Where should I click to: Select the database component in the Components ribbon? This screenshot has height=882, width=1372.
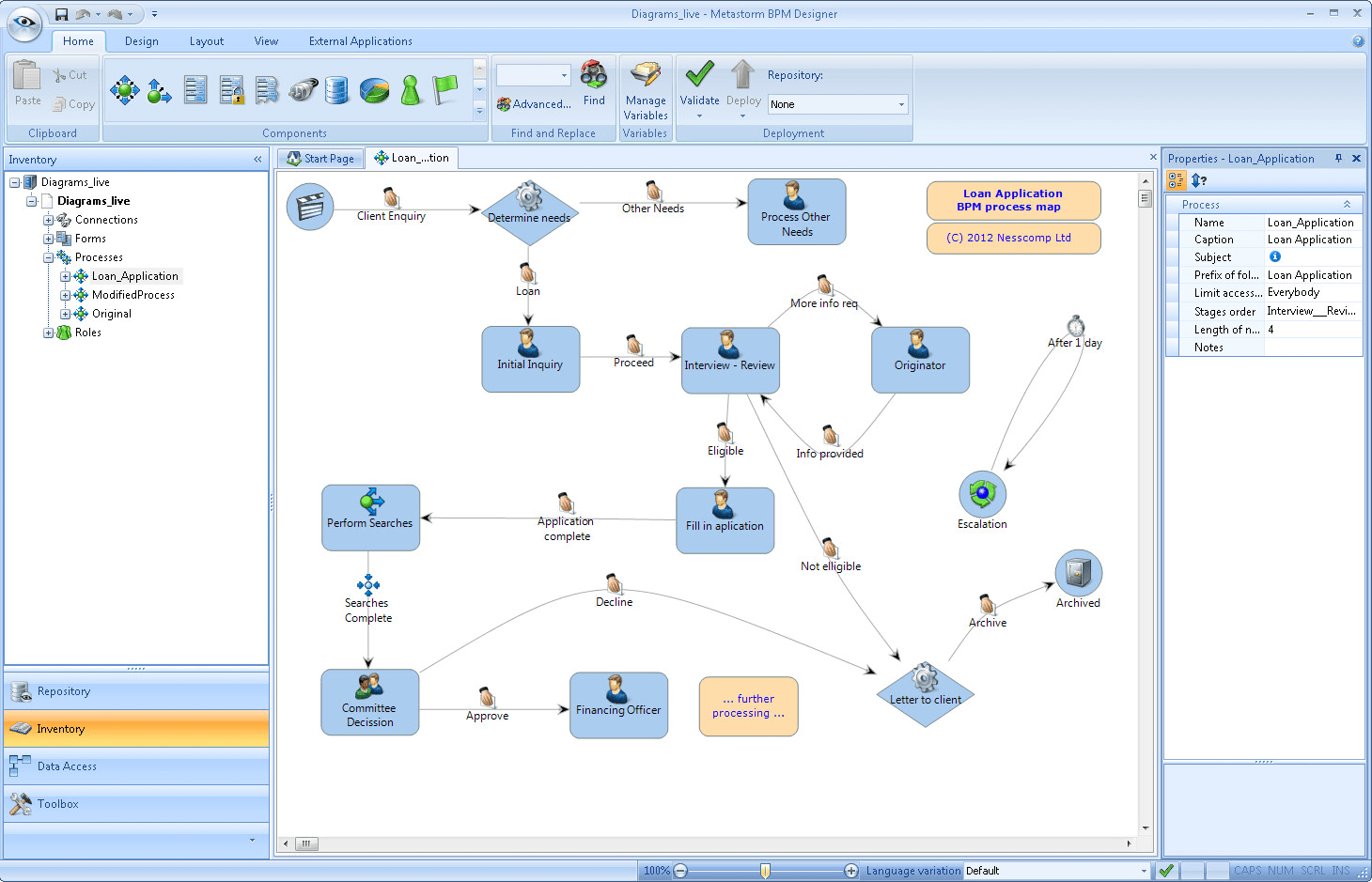tap(337, 91)
